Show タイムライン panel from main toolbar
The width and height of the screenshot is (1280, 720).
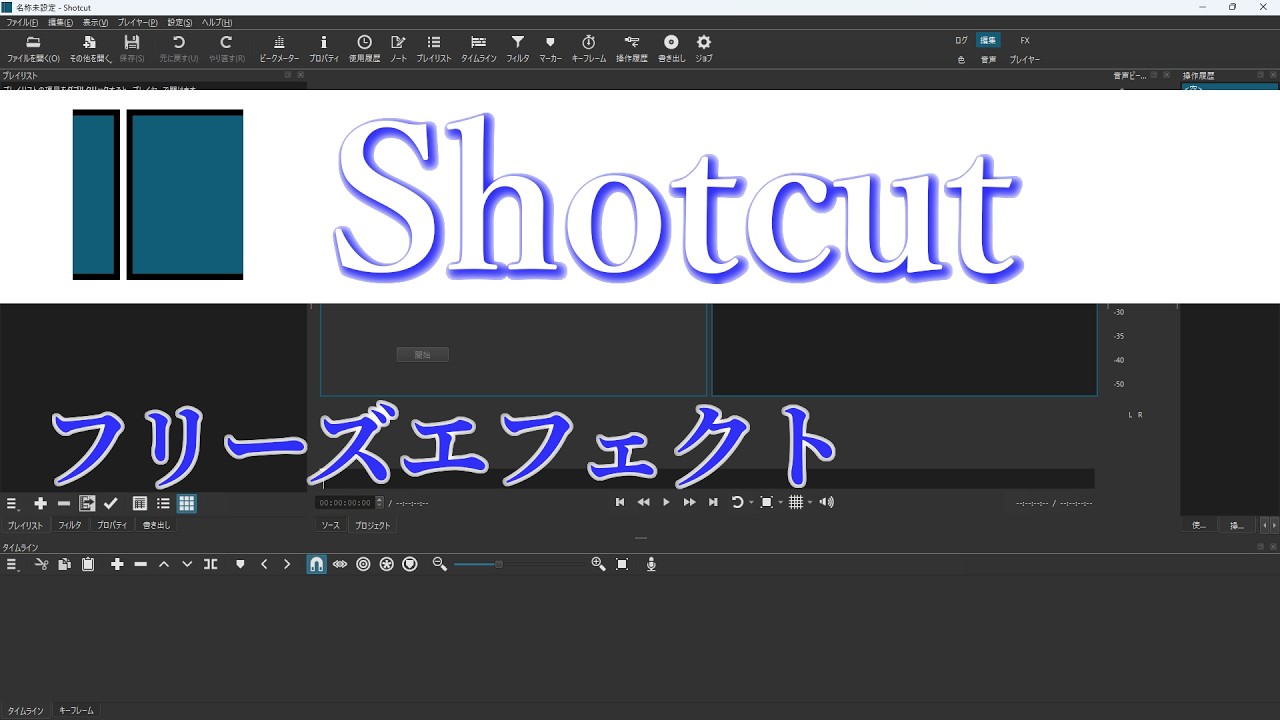pos(479,48)
